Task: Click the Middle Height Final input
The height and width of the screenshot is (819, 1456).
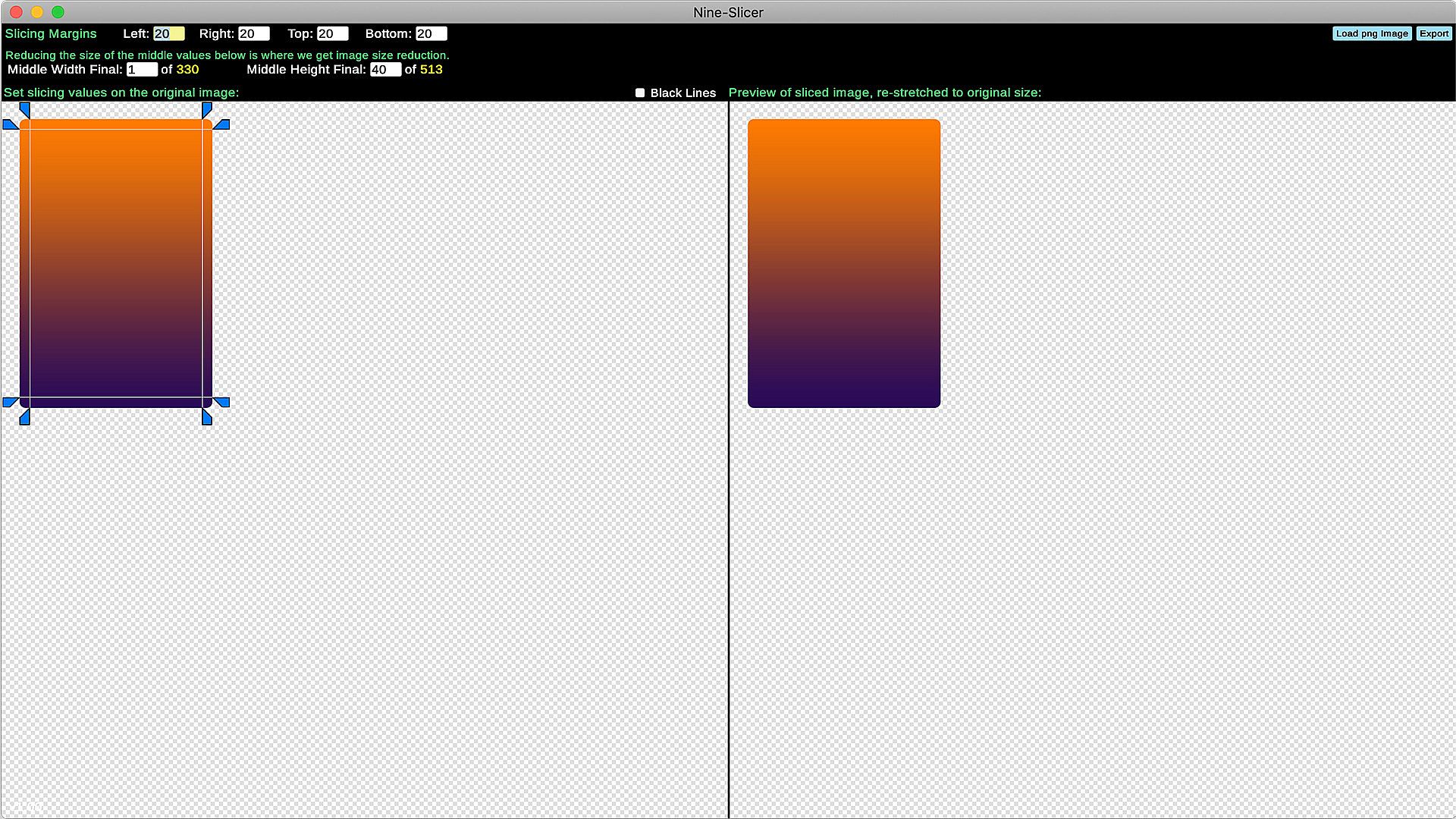Action: [x=385, y=70]
